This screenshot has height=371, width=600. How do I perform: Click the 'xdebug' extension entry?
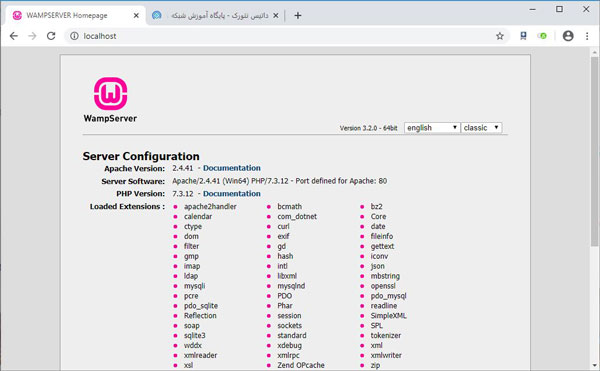coord(290,345)
